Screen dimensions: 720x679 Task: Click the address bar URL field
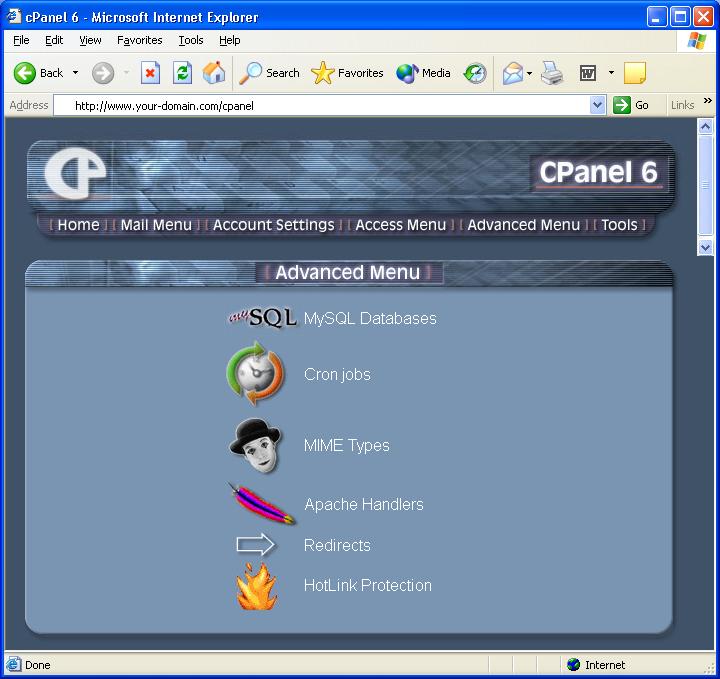(322, 106)
